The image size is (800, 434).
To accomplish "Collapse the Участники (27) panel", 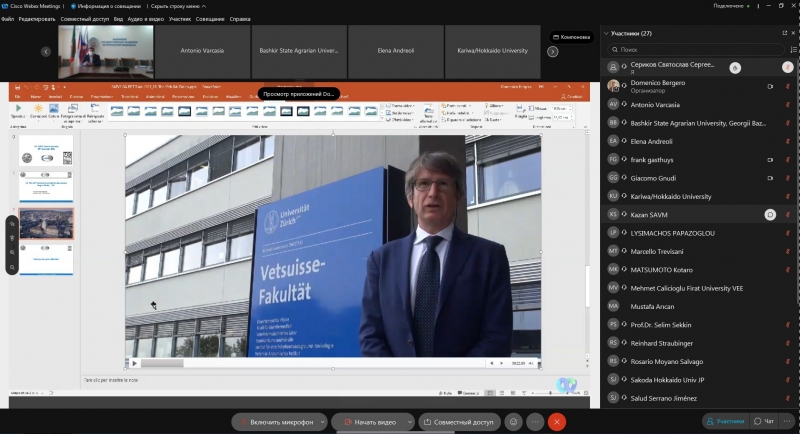I will pos(606,34).
